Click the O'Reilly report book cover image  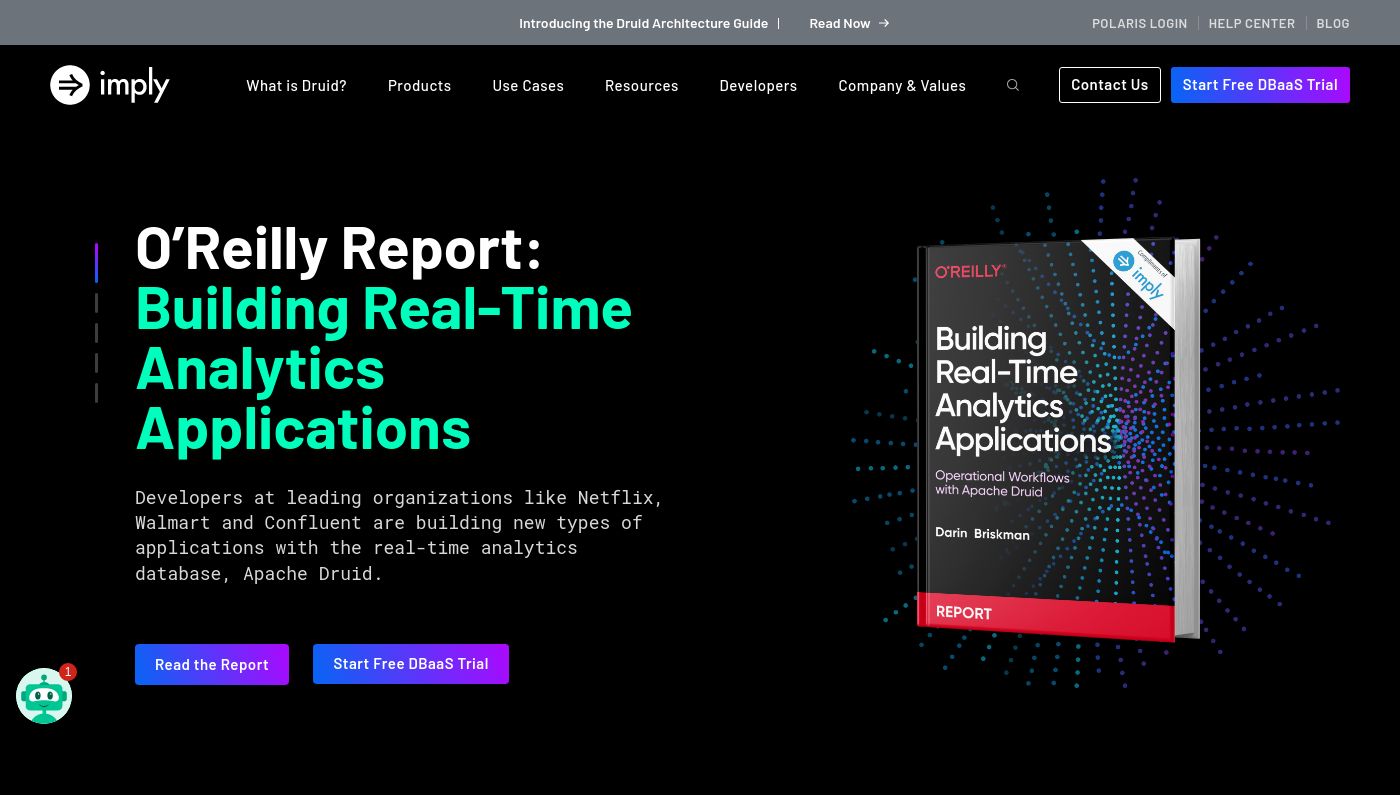pyautogui.click(x=1058, y=440)
